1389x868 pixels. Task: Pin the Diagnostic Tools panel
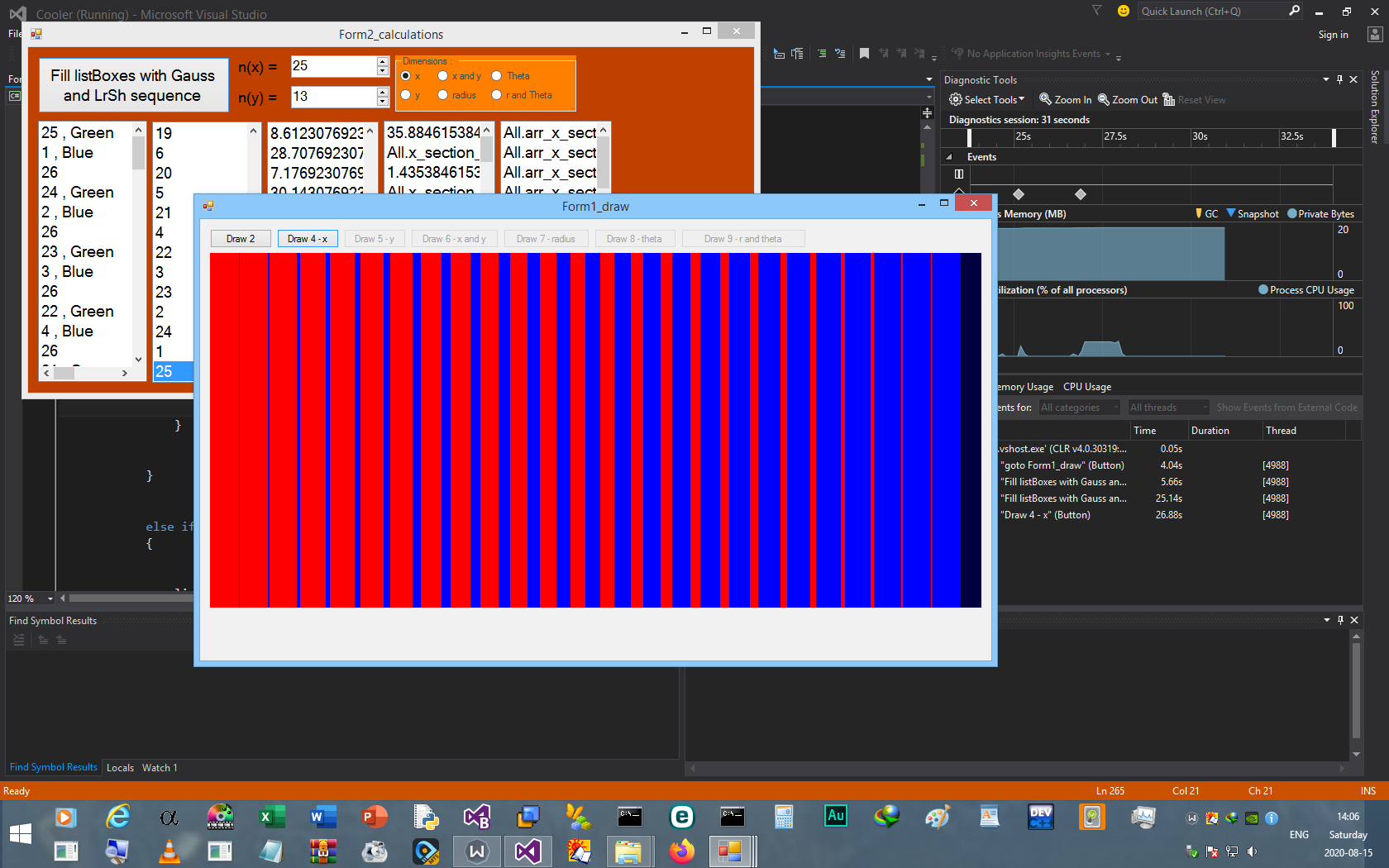[x=1339, y=79]
